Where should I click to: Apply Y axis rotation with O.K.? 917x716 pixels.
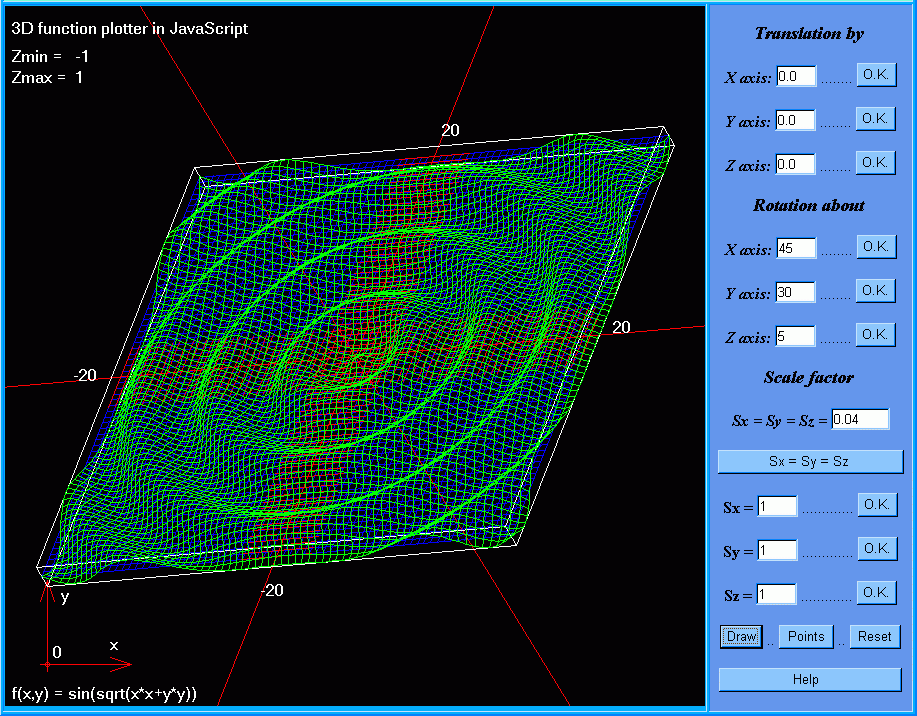tap(875, 291)
